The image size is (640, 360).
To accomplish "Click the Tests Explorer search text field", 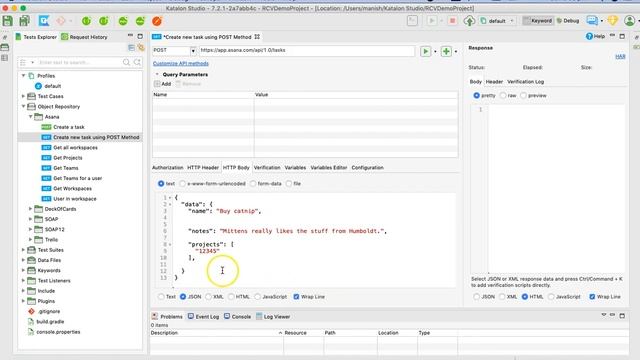I will coord(80,62).
